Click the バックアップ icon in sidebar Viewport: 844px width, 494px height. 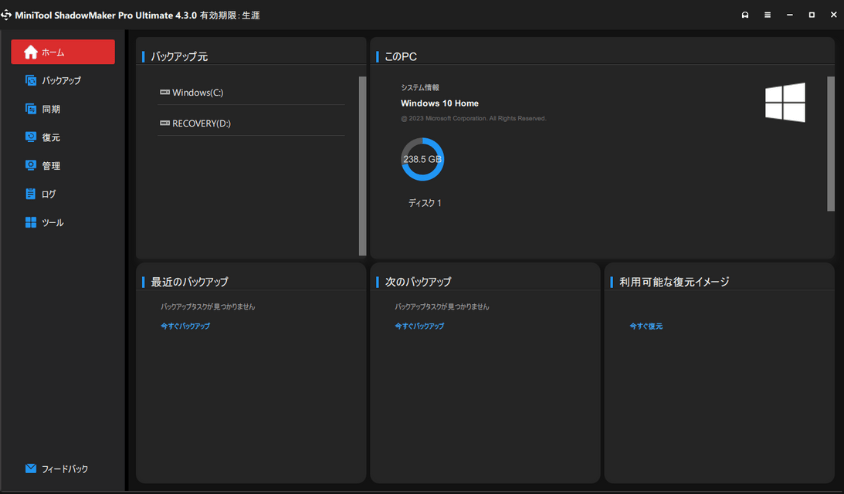coord(31,80)
